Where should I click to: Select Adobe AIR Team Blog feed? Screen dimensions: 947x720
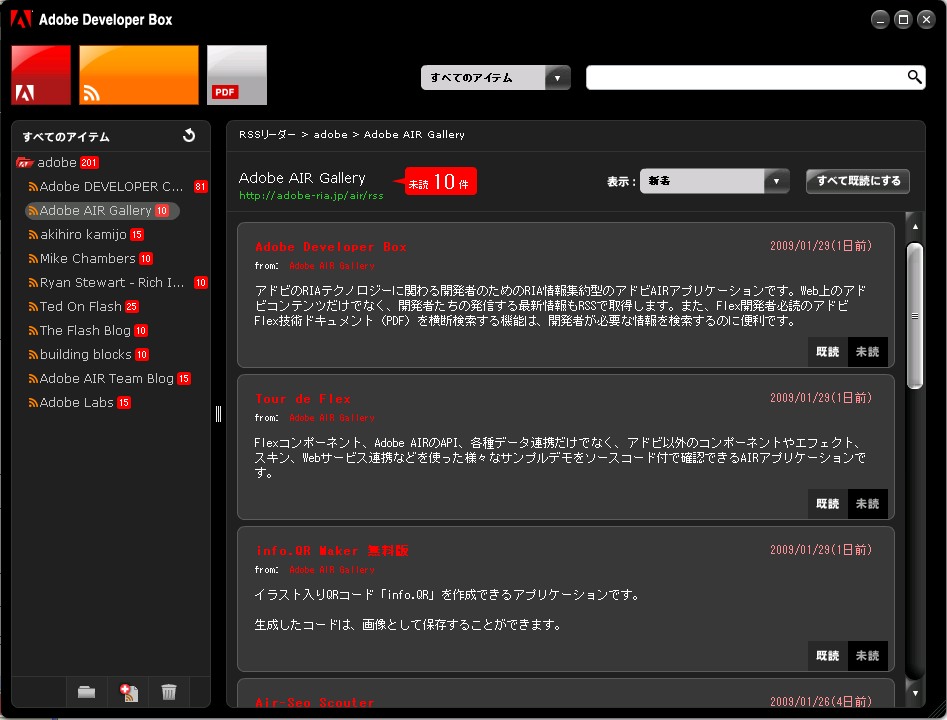(x=107, y=379)
